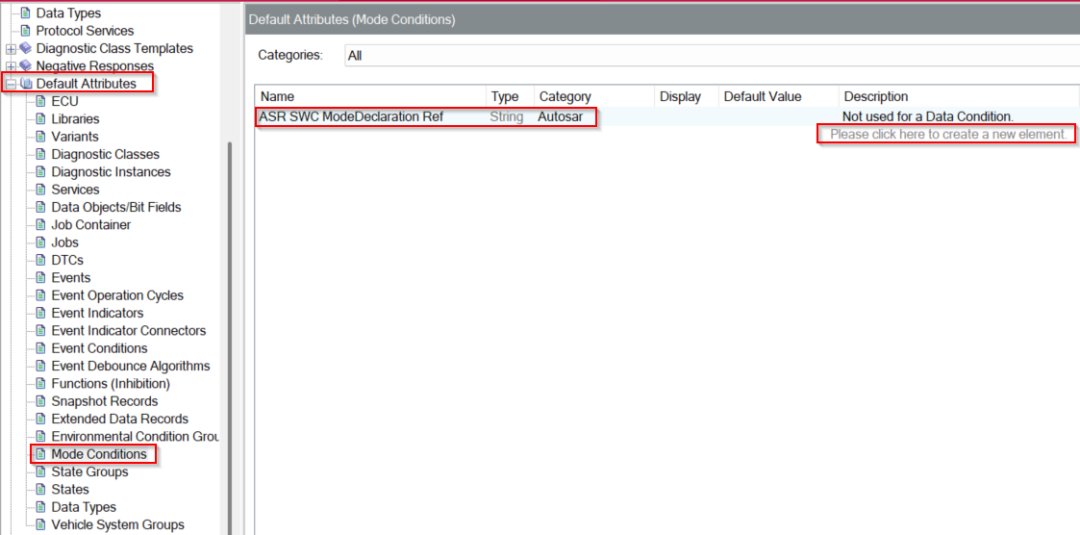Select Event Indicator Connectors tree item
The height and width of the screenshot is (535, 1080).
coord(129,331)
